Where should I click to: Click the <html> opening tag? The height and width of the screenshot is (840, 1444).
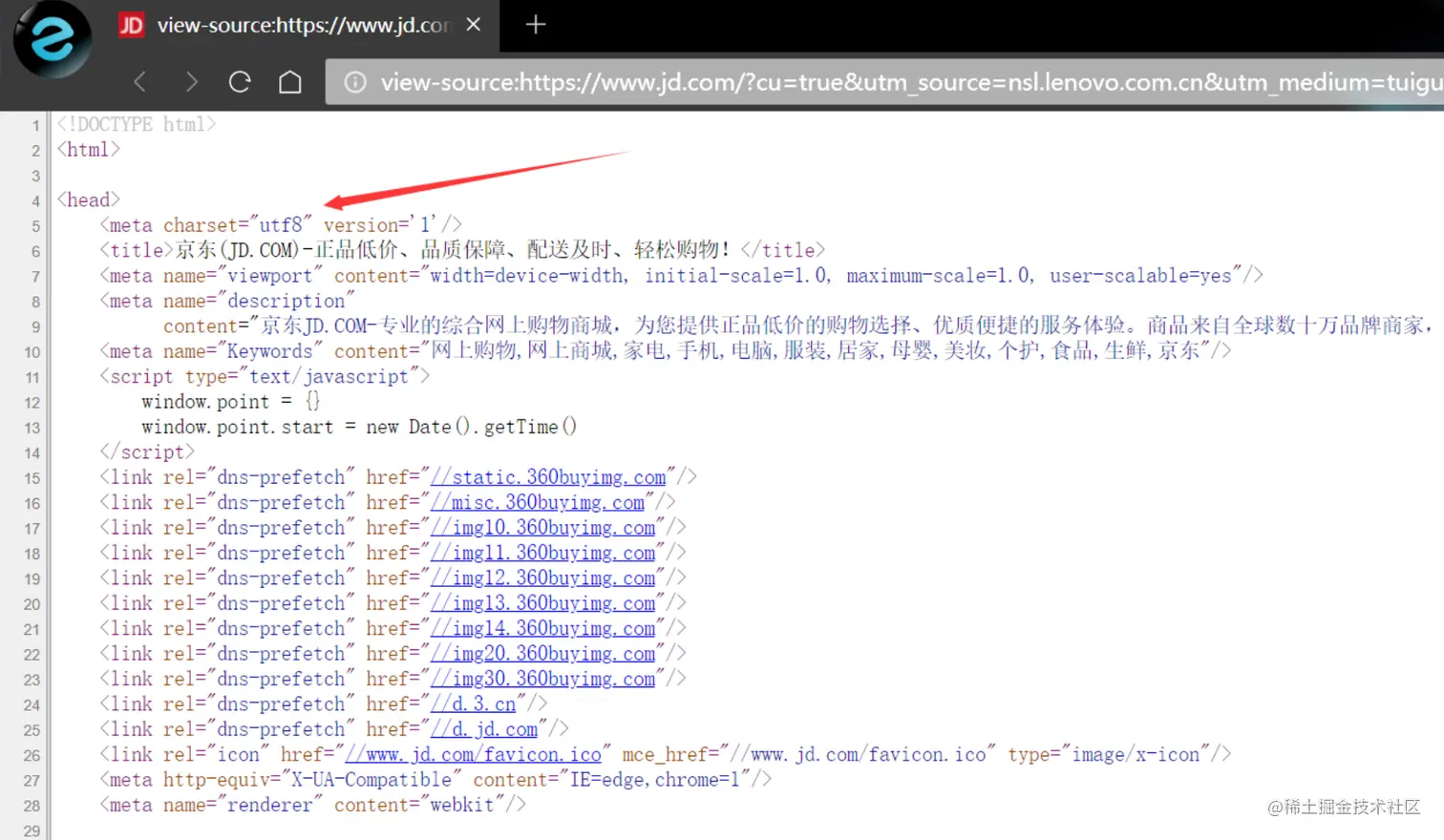[89, 150]
